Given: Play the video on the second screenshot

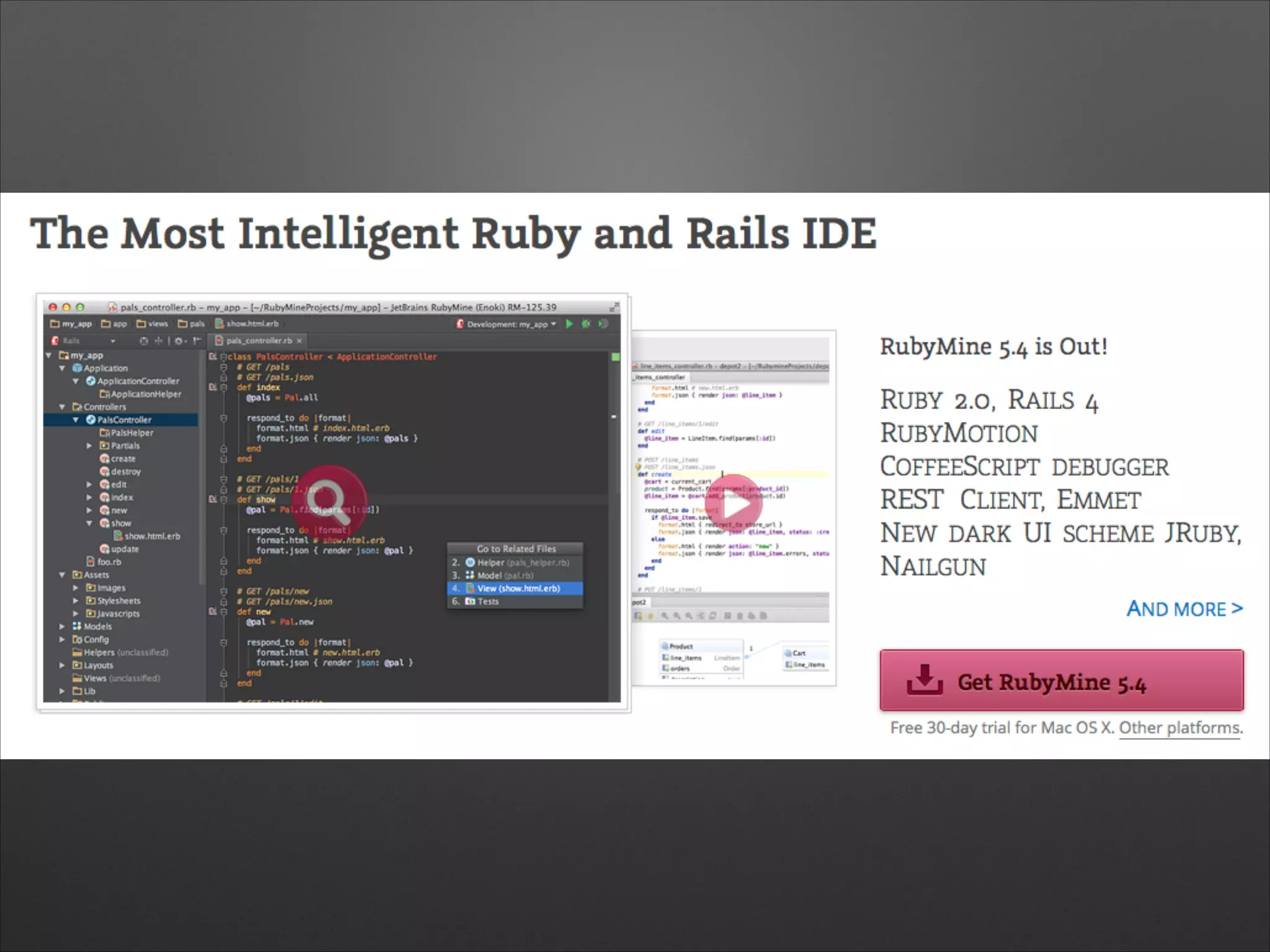Looking at the screenshot, I should point(734,504).
